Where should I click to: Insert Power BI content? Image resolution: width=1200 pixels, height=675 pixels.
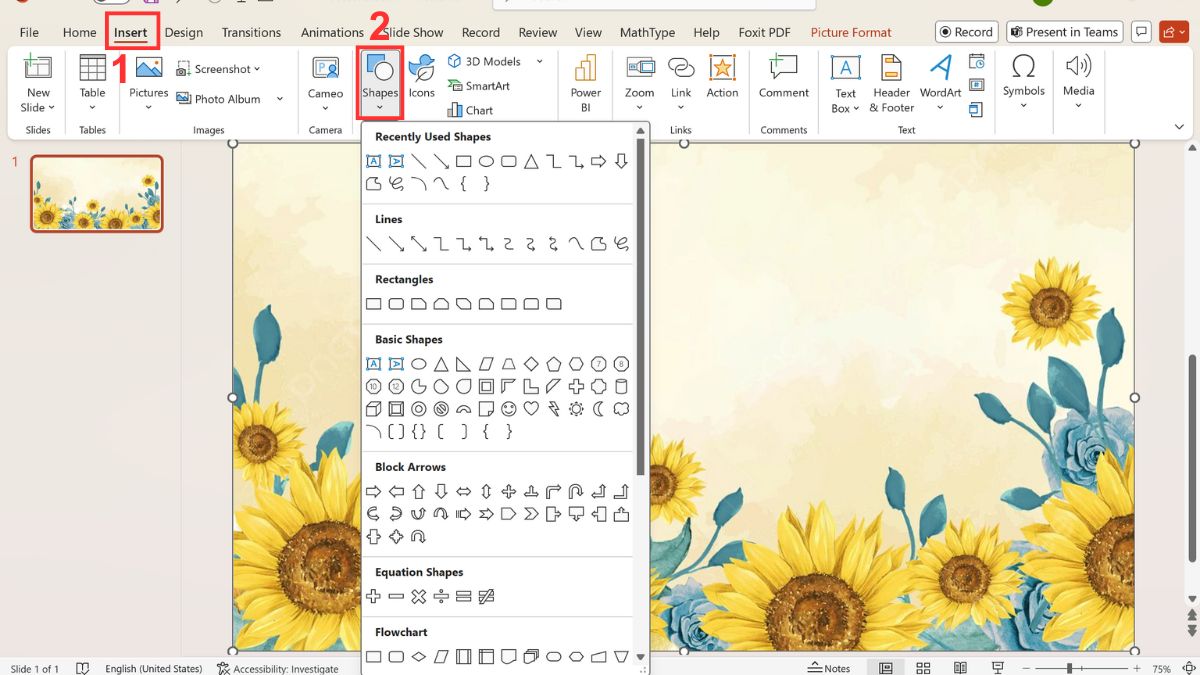pos(586,83)
